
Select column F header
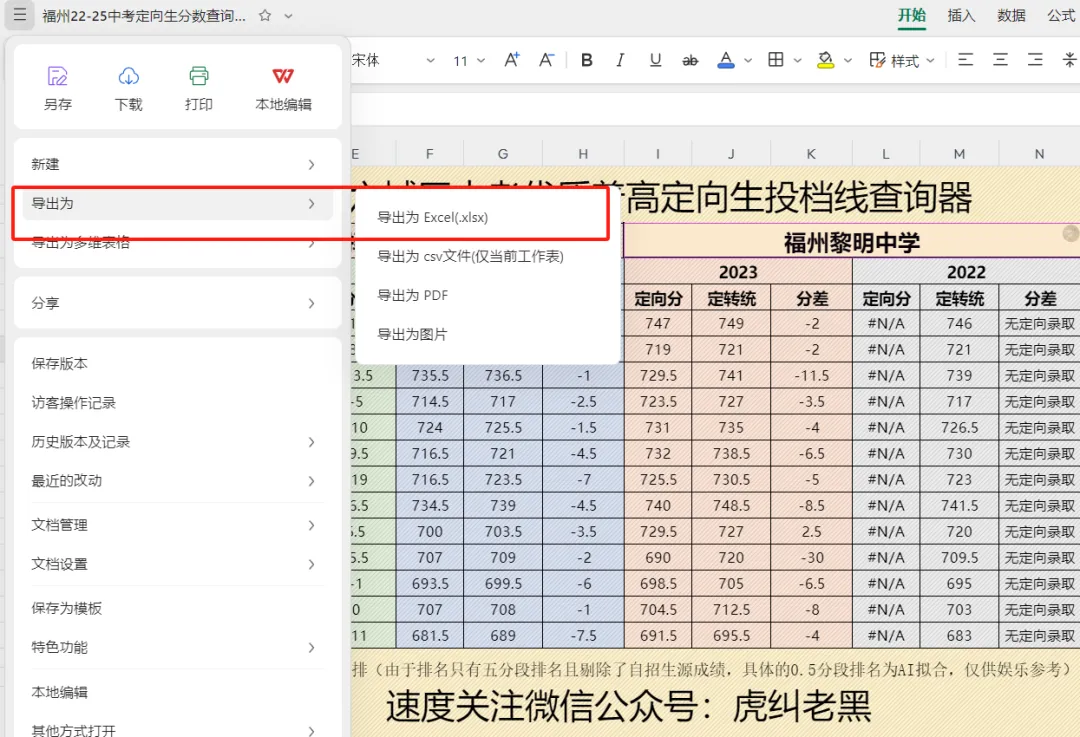coord(430,154)
